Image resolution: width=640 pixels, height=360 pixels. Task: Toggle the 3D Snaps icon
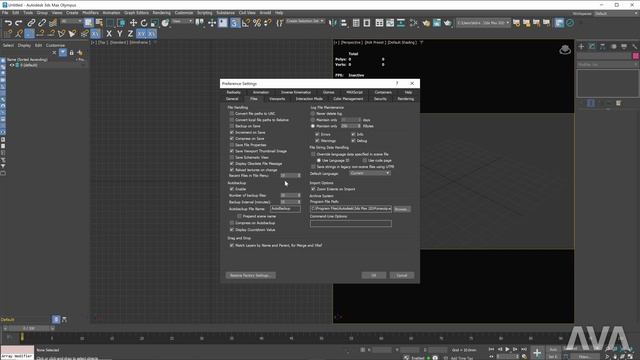(234, 23)
